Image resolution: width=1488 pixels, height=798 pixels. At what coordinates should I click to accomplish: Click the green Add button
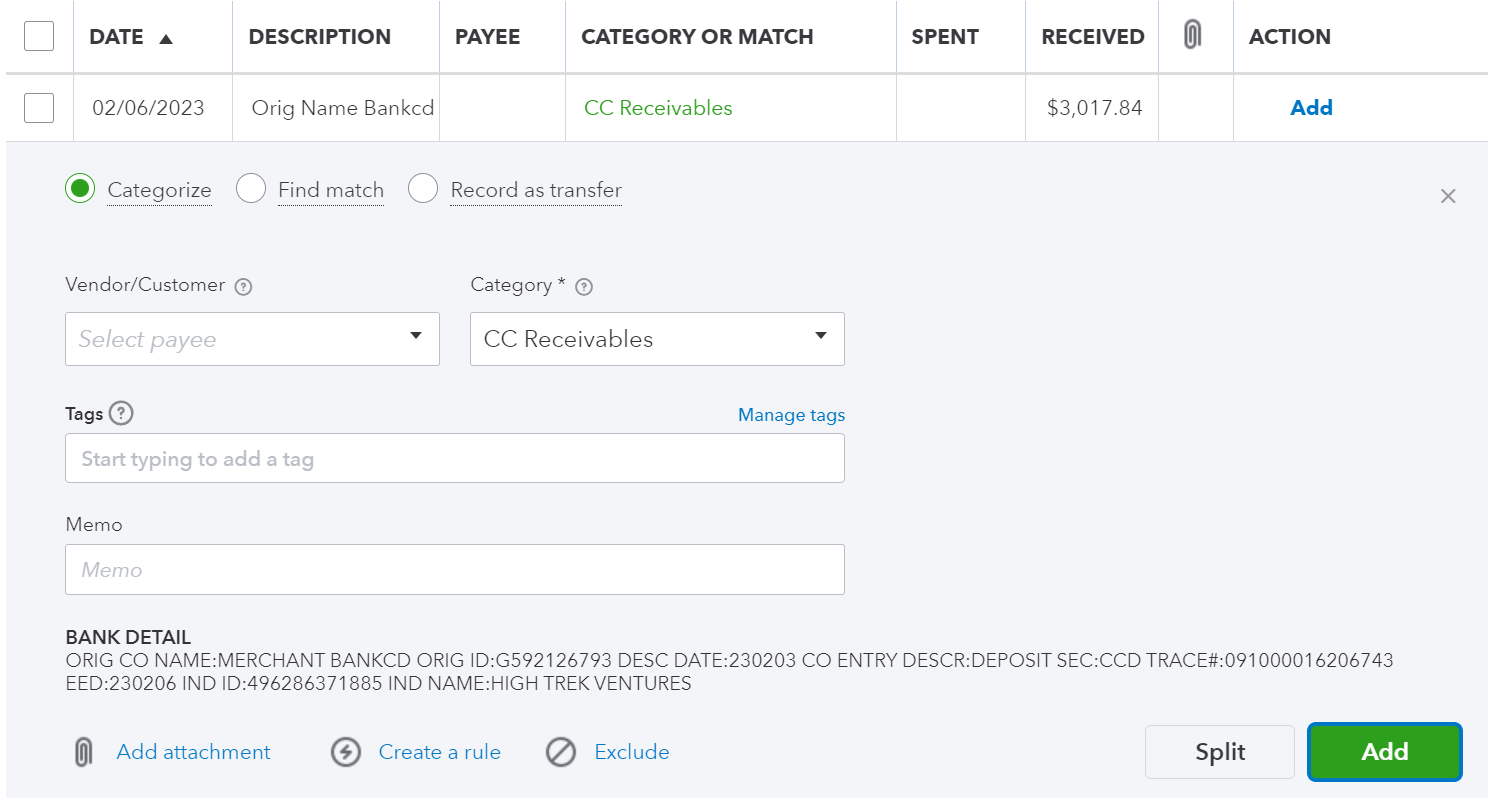point(1385,752)
